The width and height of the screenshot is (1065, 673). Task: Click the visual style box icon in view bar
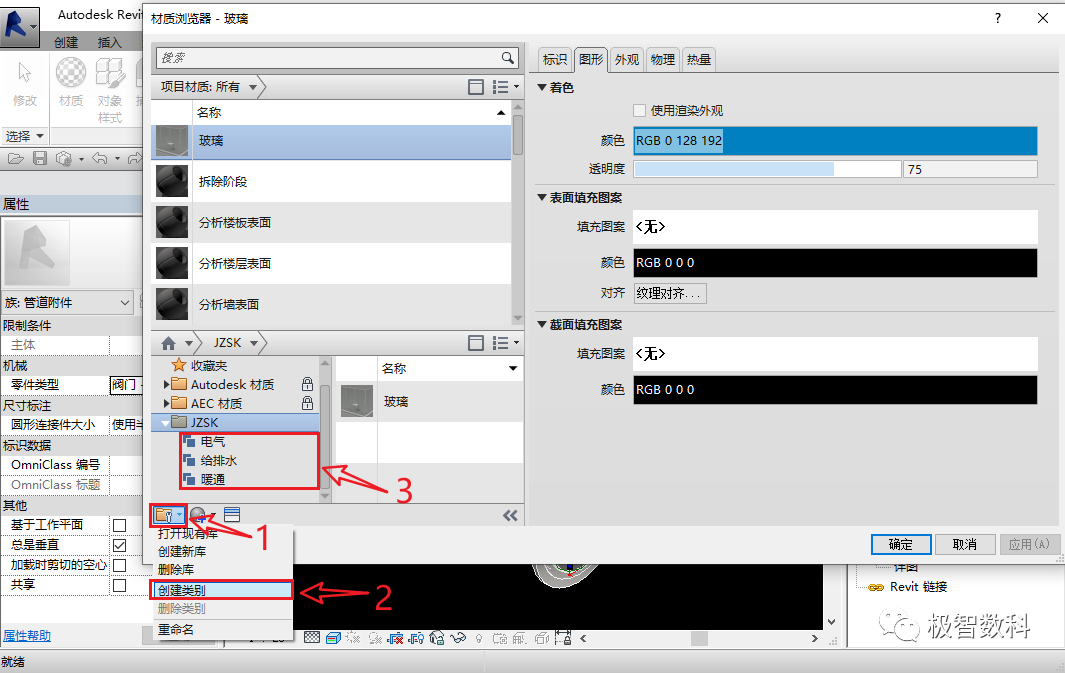[333, 638]
